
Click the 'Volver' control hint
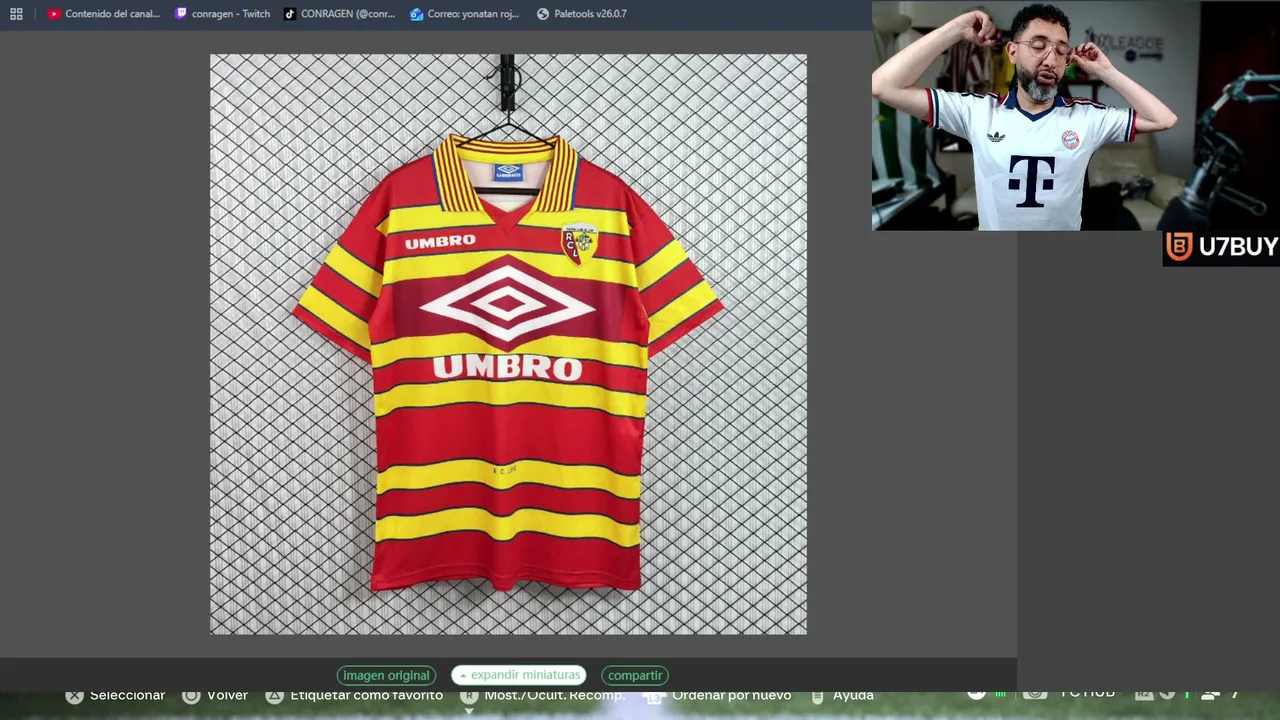(x=215, y=695)
